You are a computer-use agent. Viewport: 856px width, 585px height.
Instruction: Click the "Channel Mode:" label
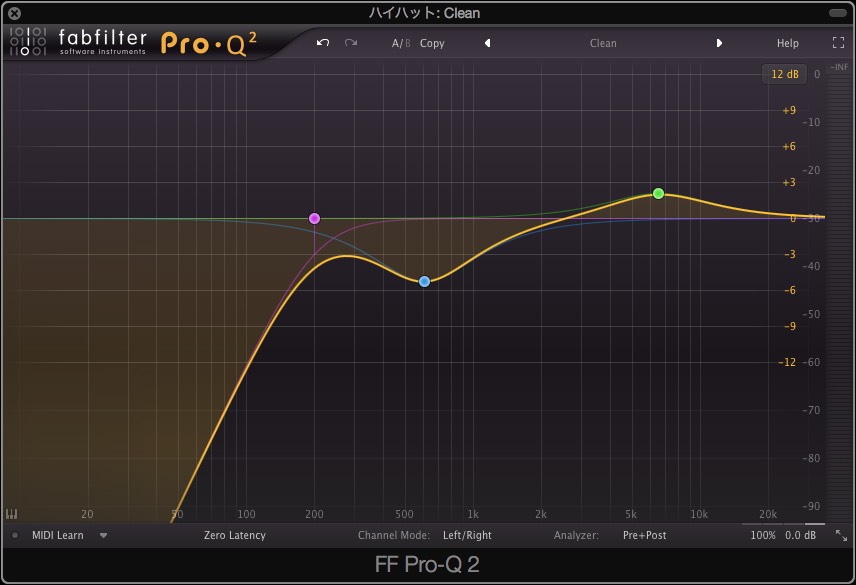(394, 535)
